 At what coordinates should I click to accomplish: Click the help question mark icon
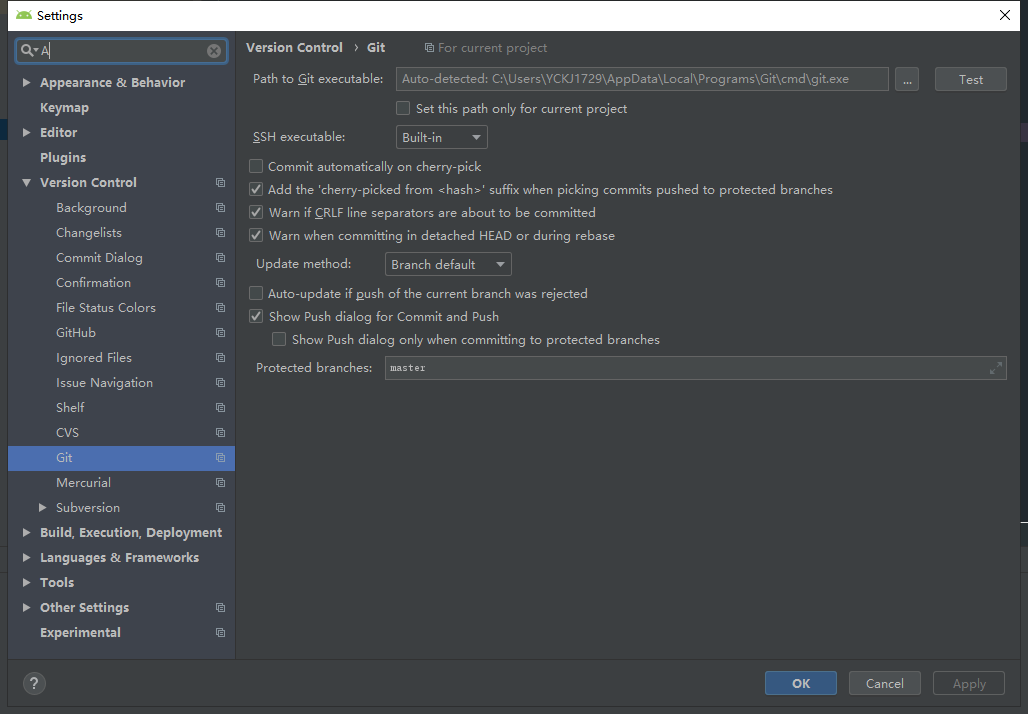coord(34,684)
